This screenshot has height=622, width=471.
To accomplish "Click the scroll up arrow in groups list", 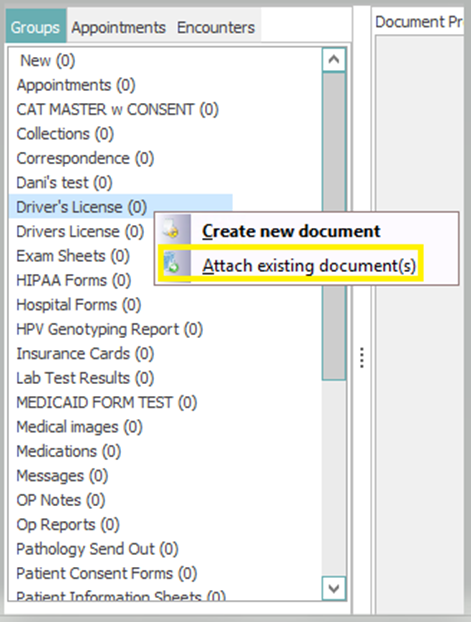I will pos(334,60).
